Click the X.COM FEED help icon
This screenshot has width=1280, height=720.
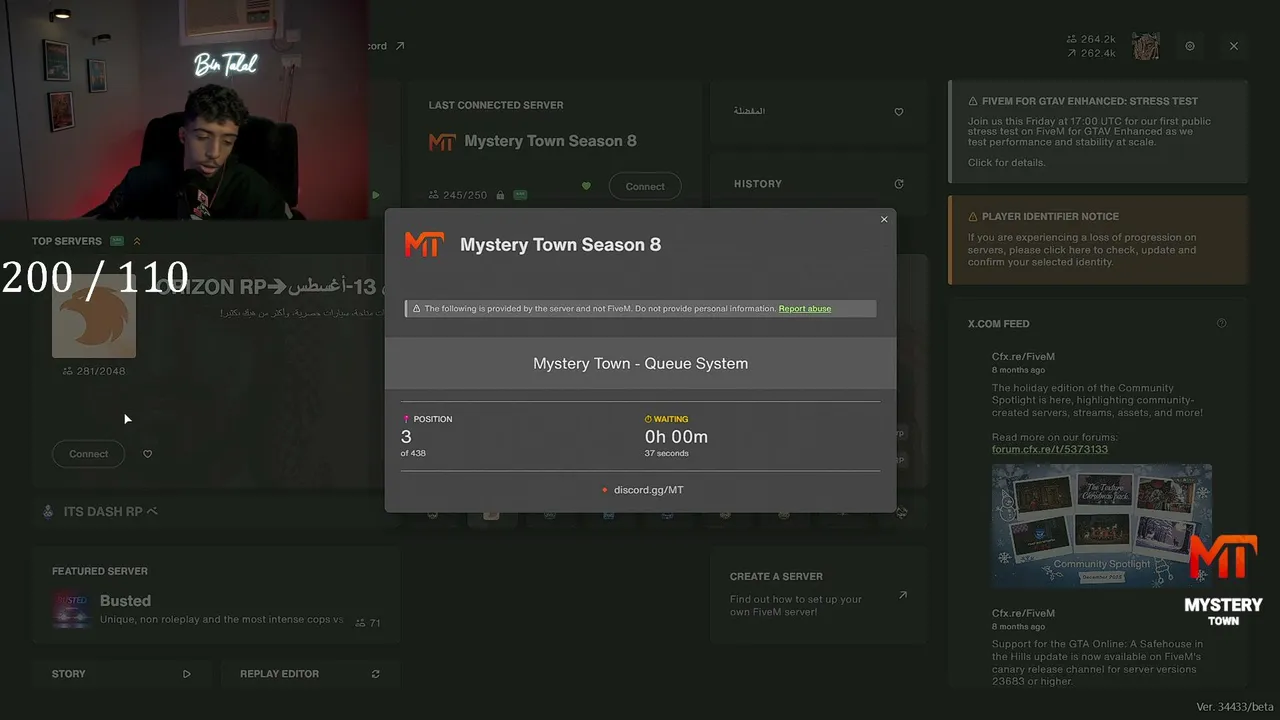pos(1221,323)
